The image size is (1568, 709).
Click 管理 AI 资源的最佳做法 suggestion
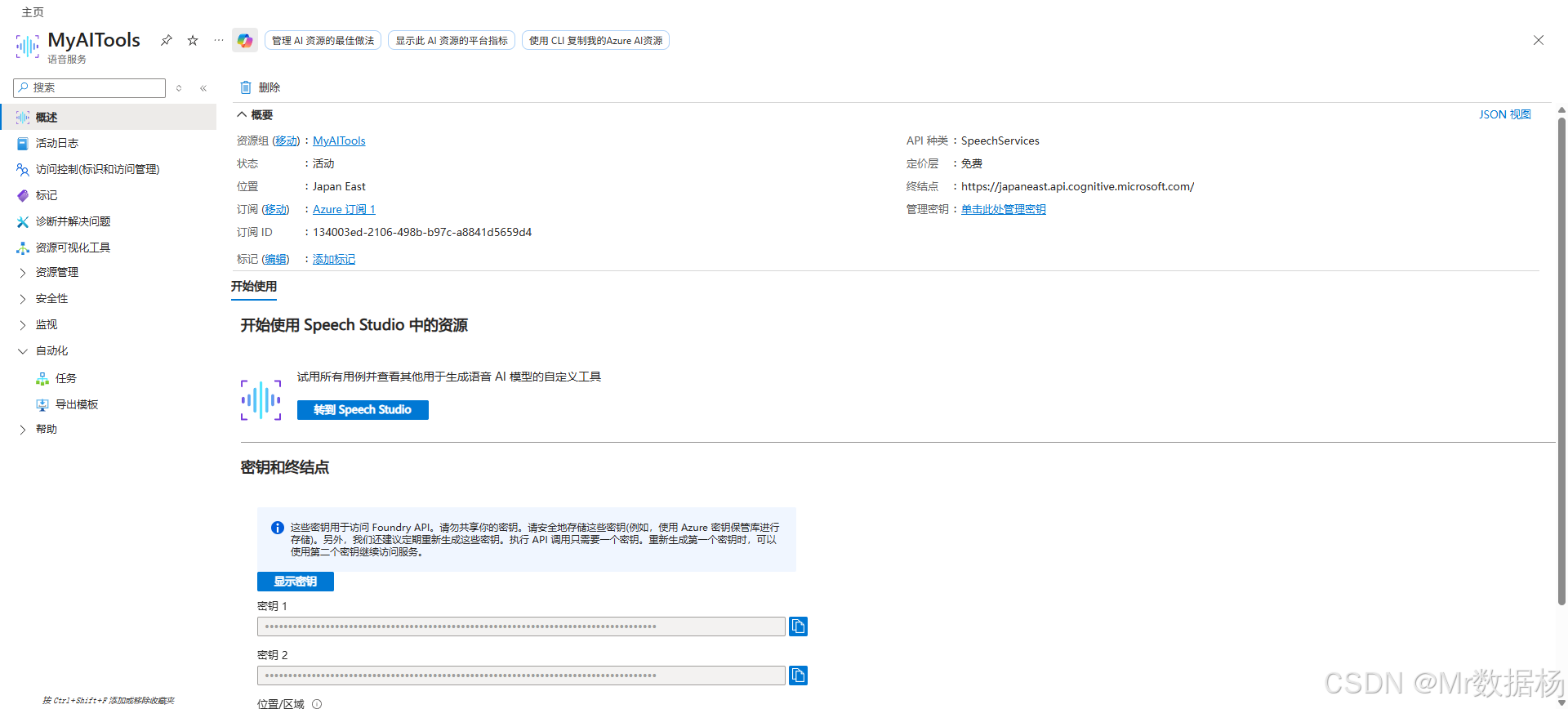323,40
